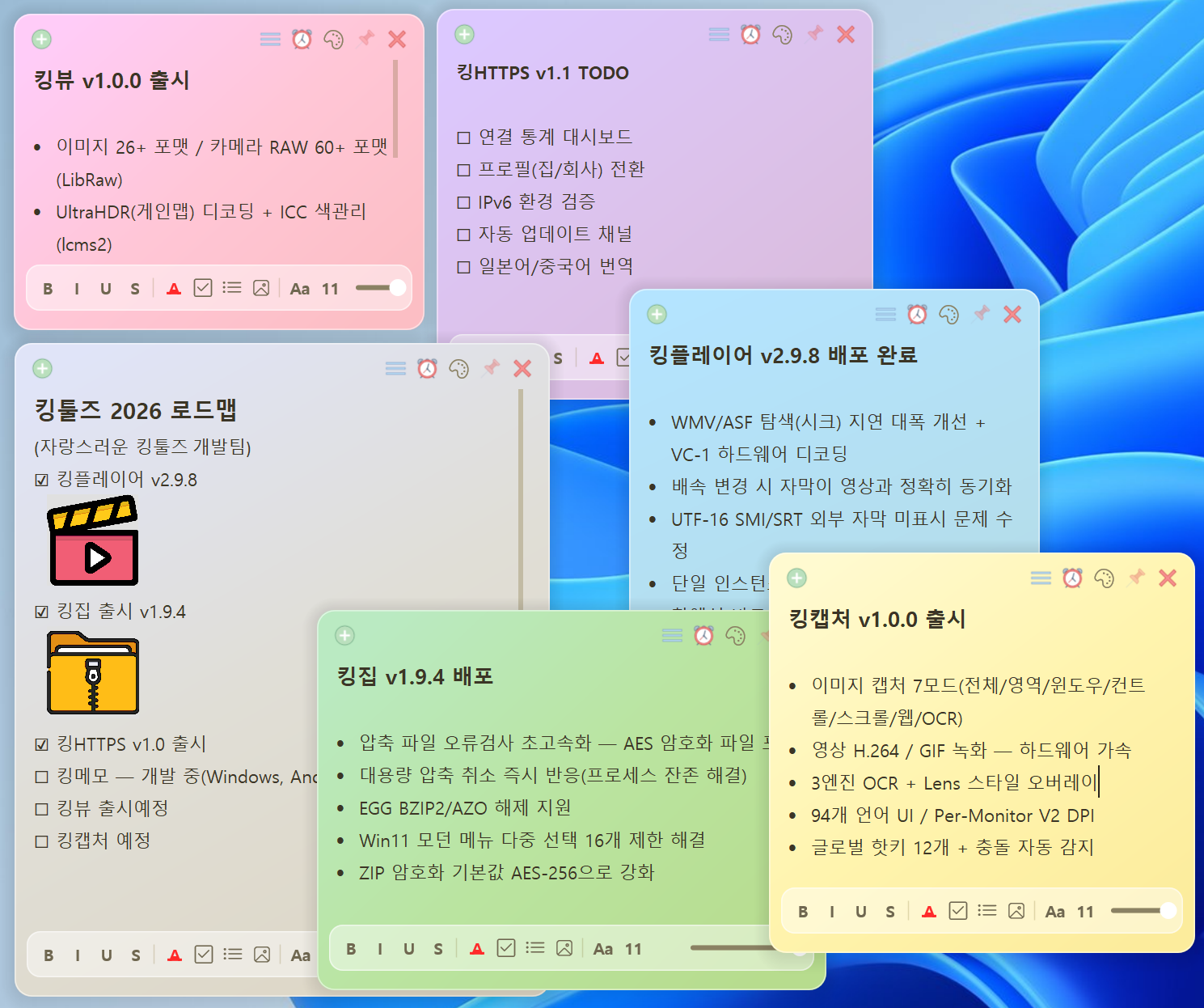The image size is (1204, 1008).
Task: Change font size 11 in 킹캡처 note
Action: 1085,912
